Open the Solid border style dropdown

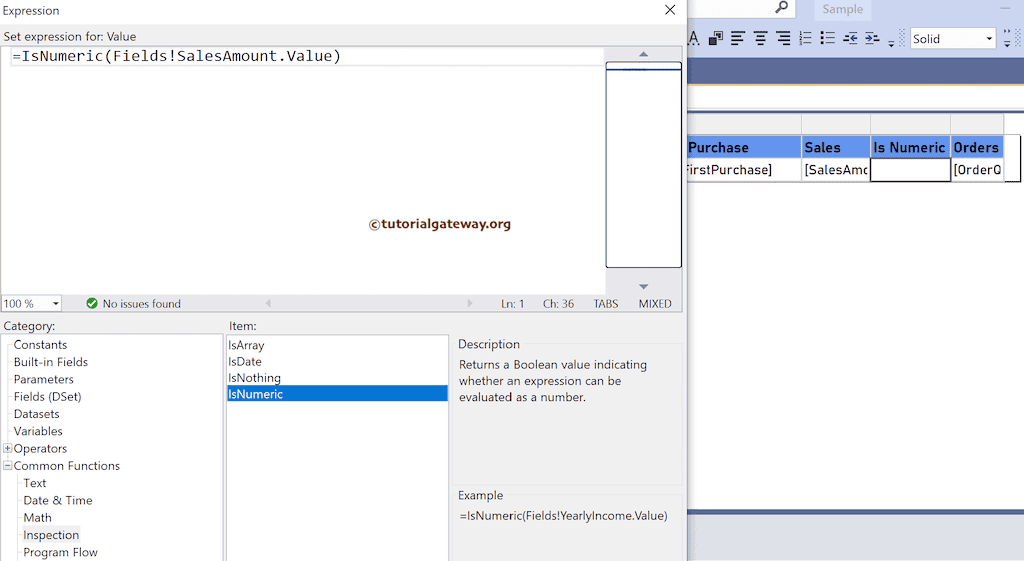[x=989, y=39]
